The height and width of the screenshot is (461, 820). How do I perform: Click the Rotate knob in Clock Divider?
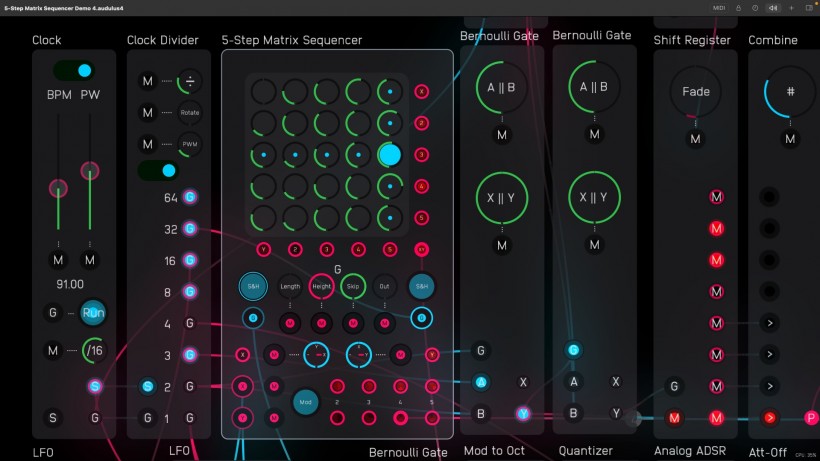[x=190, y=113]
